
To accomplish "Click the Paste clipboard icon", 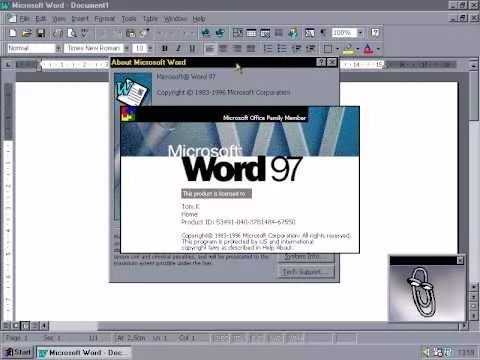I will [131, 33].
